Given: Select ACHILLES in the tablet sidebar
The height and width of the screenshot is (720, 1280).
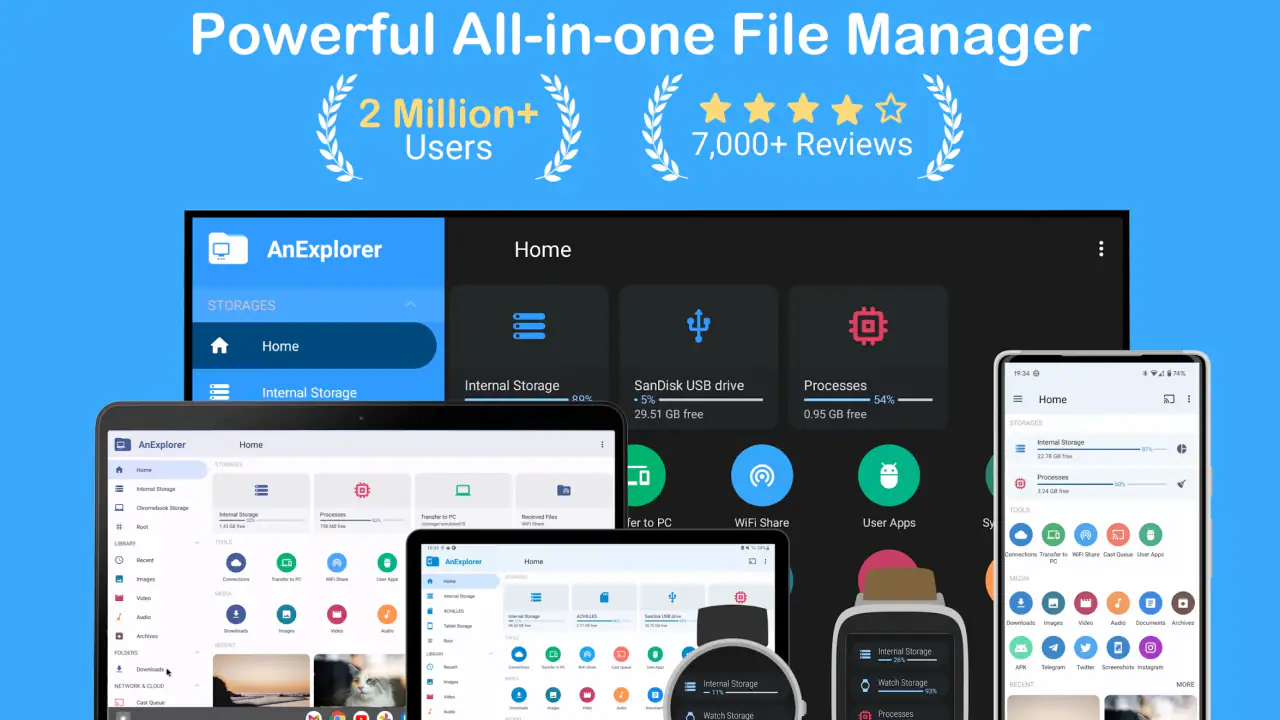Looking at the screenshot, I should click(x=462, y=611).
